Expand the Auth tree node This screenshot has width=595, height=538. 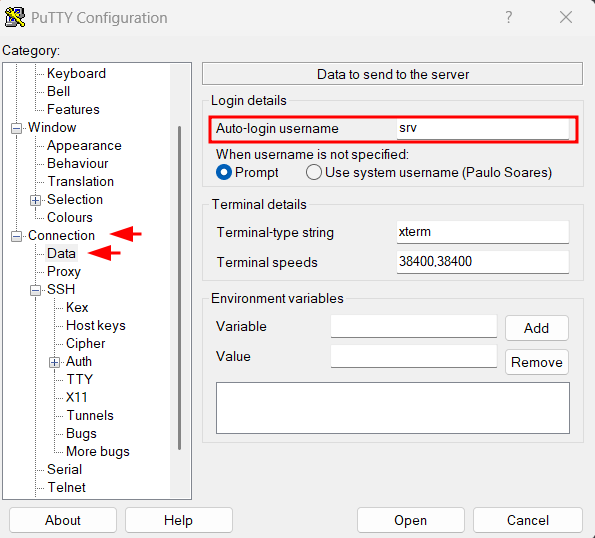tap(54, 363)
